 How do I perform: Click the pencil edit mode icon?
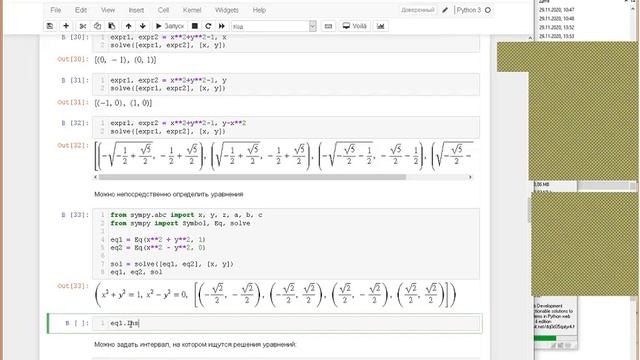(x=445, y=10)
